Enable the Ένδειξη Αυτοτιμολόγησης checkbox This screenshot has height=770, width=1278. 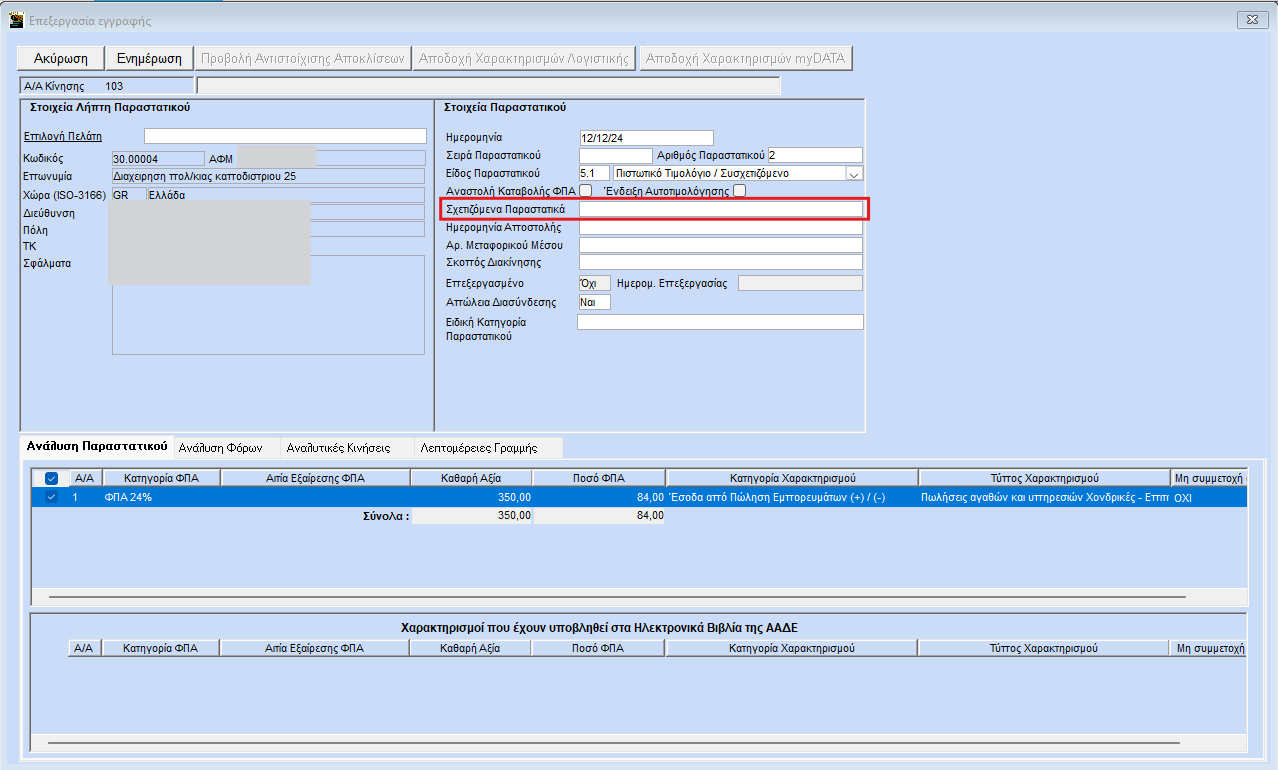[x=739, y=191]
